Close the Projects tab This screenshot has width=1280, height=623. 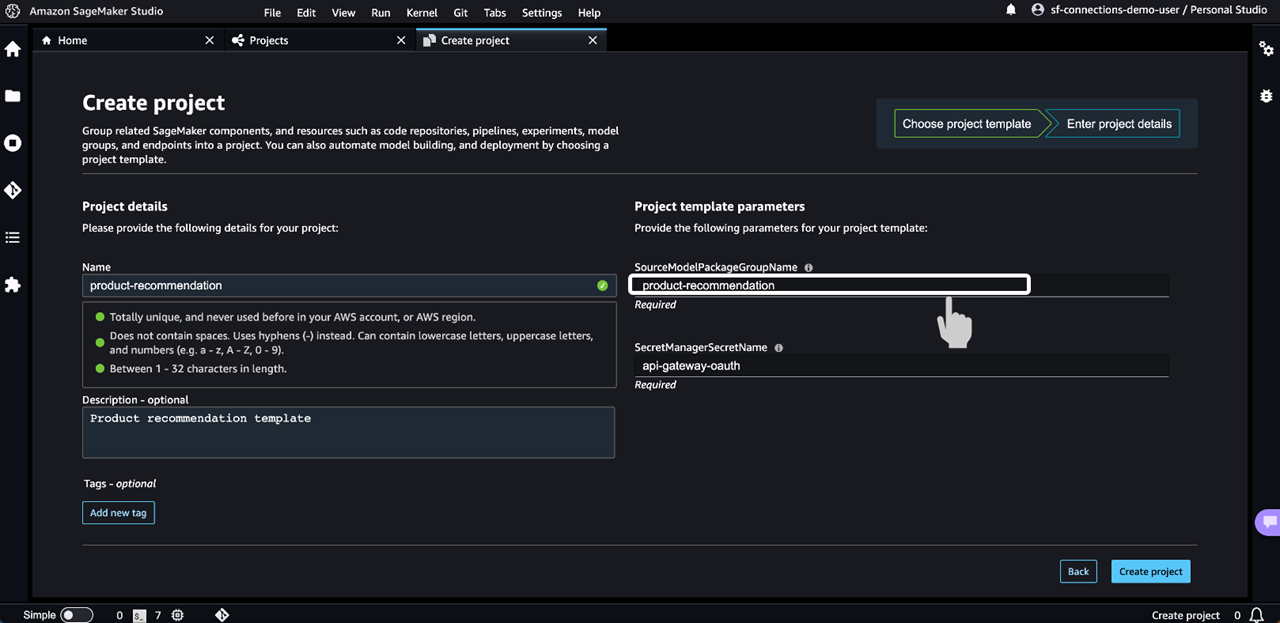point(401,40)
